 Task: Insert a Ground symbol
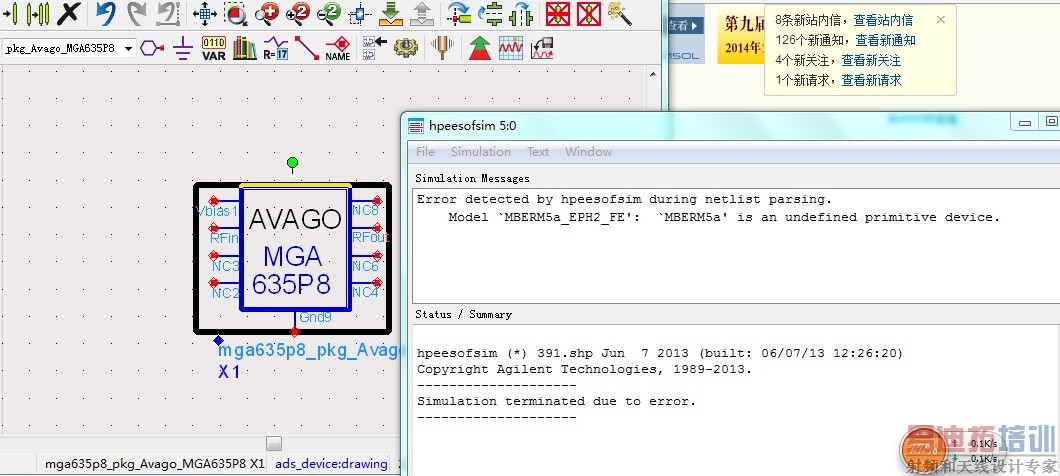[x=182, y=48]
